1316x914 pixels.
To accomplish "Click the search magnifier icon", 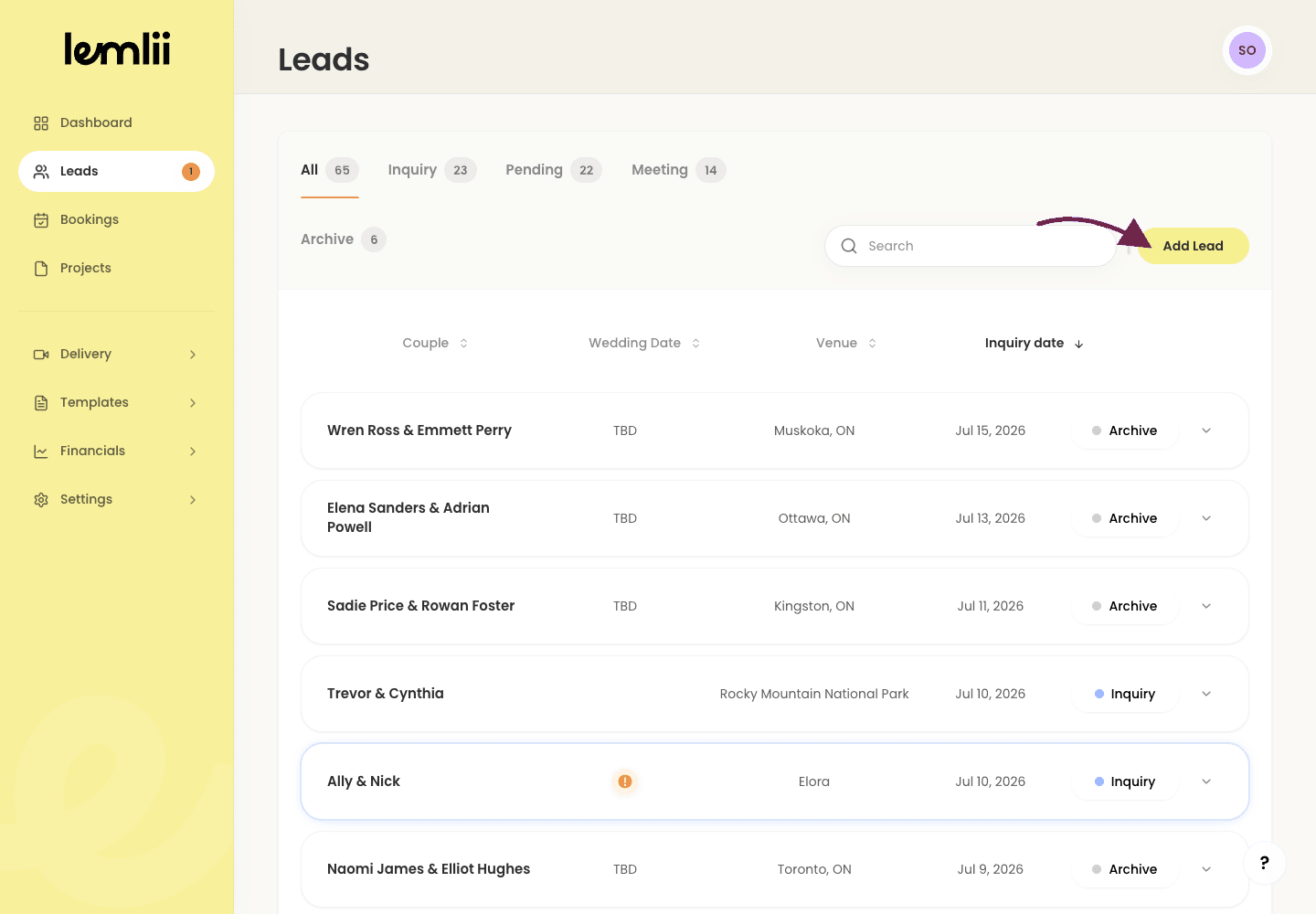I will 849,246.
